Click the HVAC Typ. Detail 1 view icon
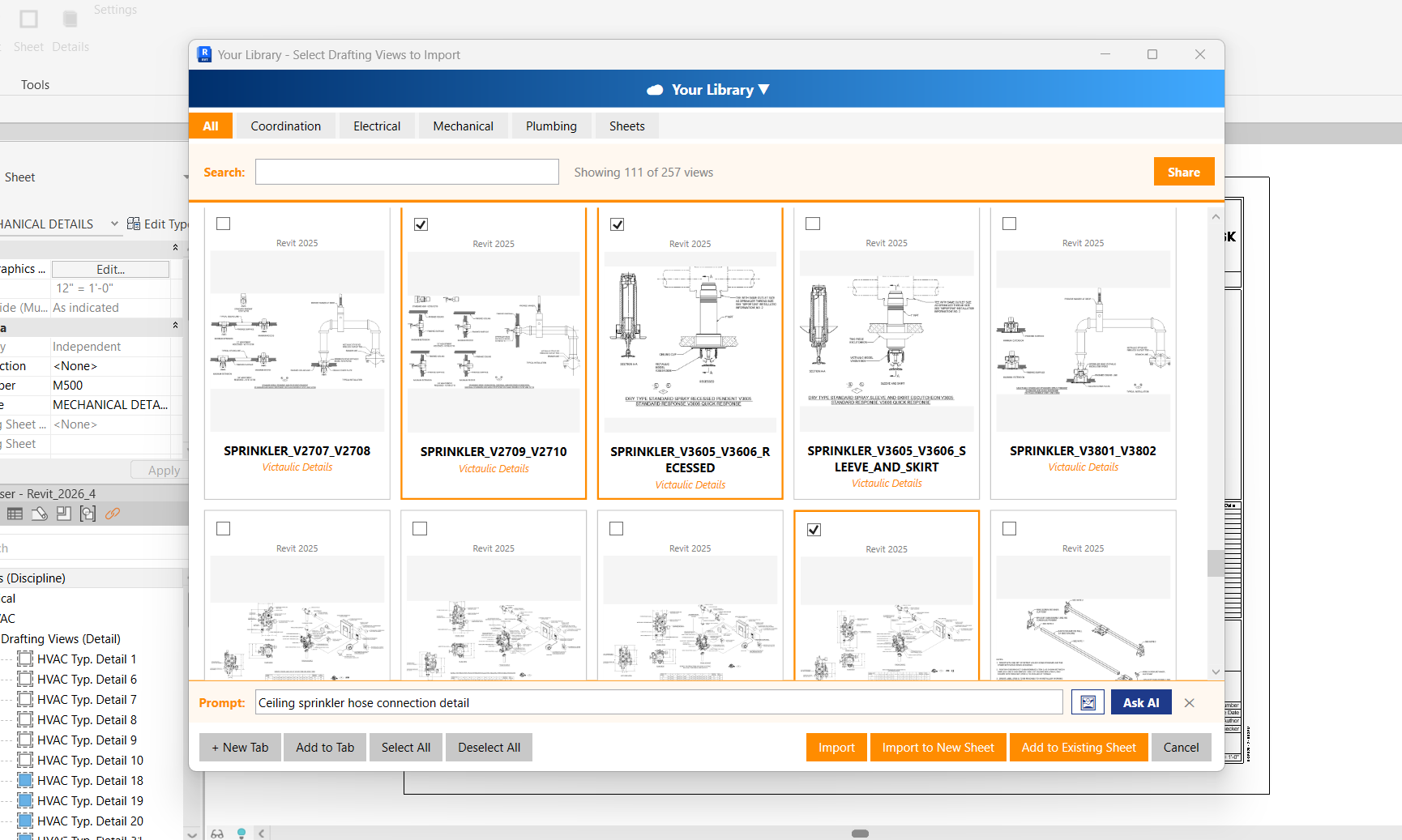The height and width of the screenshot is (840, 1402). [25, 659]
